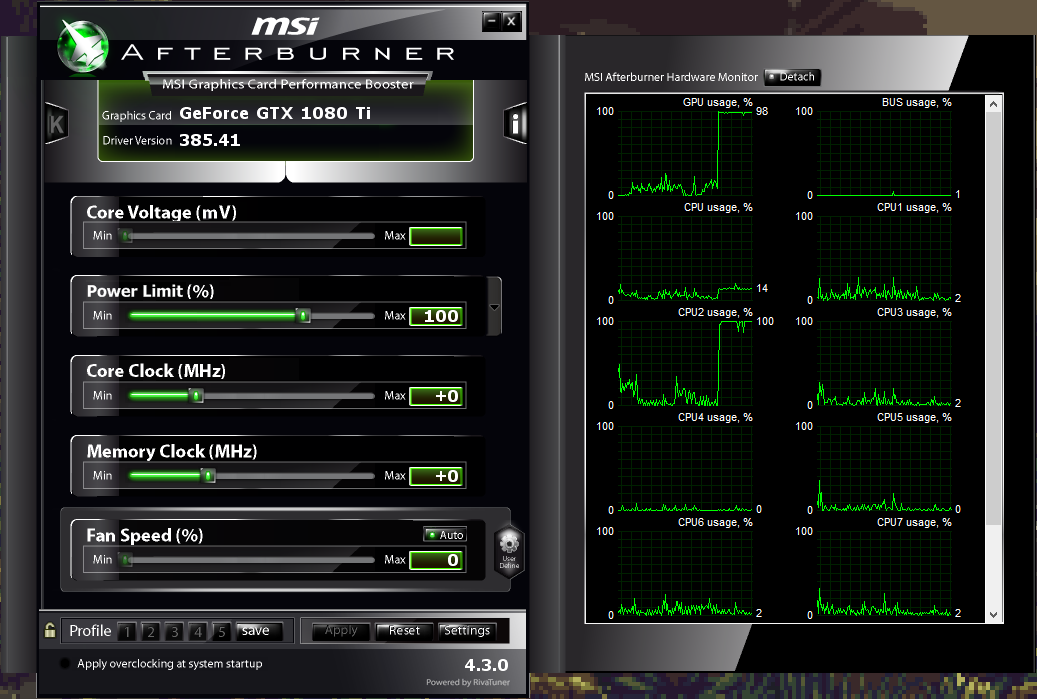This screenshot has width=1037, height=699.
Task: Click the Powered by RivaTuner text
Action: click(468, 682)
